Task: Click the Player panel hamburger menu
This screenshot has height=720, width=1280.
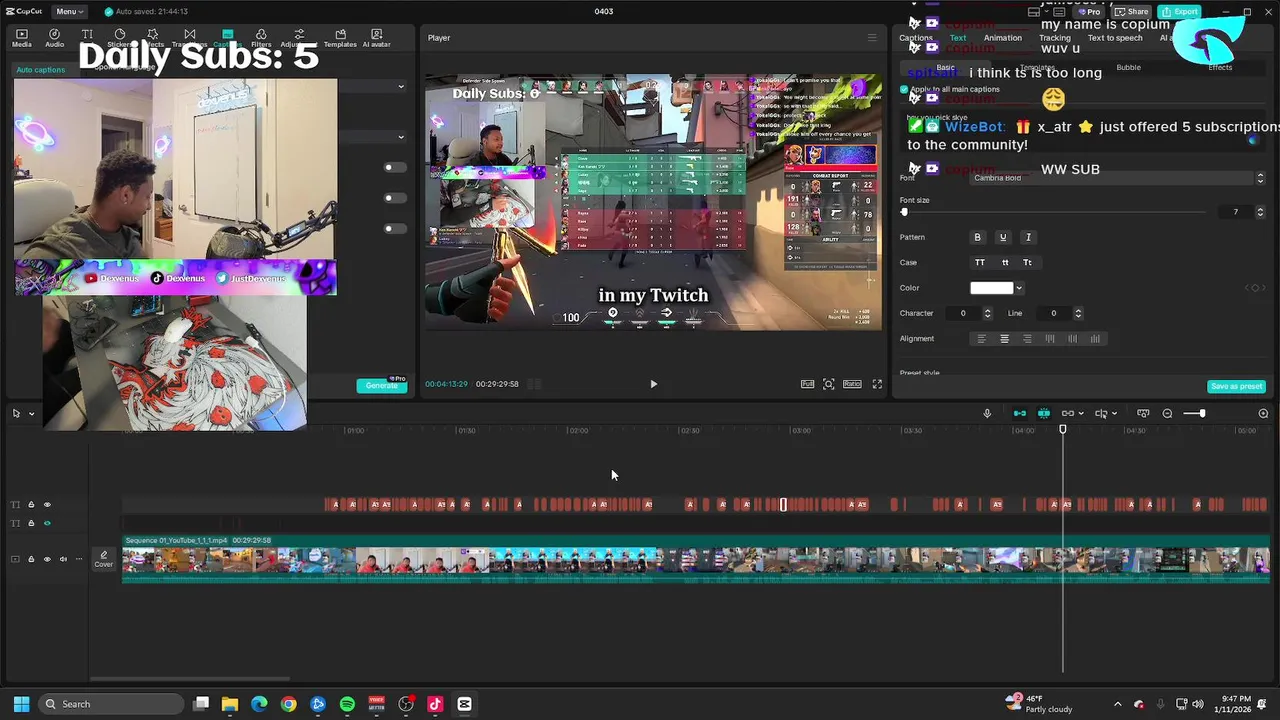Action: [x=872, y=38]
